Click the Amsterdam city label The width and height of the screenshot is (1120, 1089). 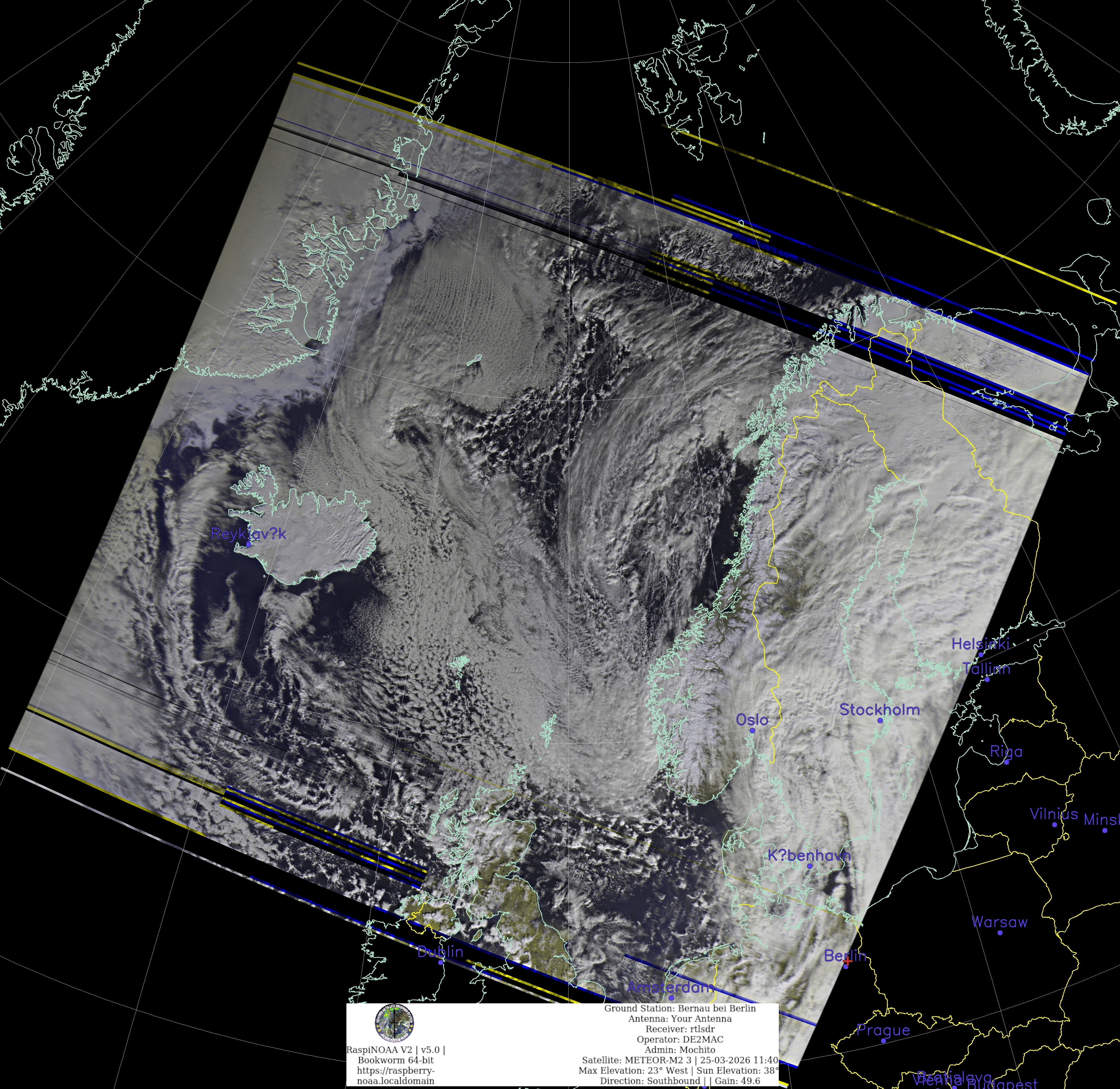pyautogui.click(x=670, y=987)
